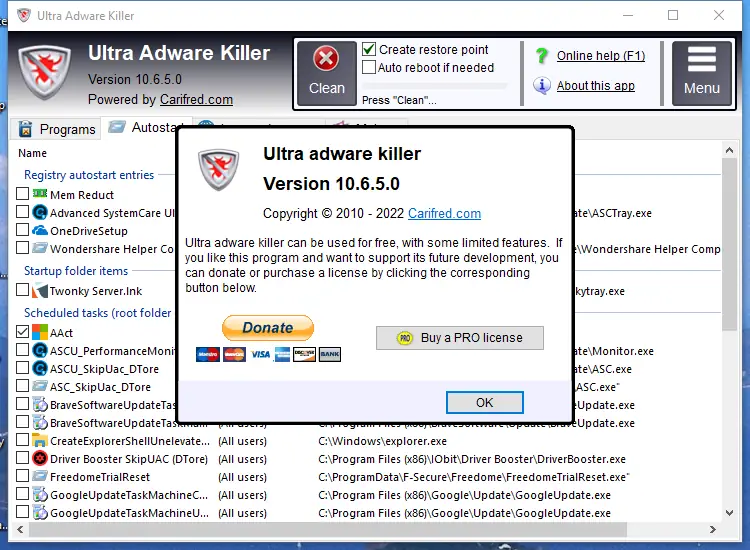Check Advanced SystemCare entry checkbox
The height and width of the screenshot is (550, 750).
tap(22, 211)
